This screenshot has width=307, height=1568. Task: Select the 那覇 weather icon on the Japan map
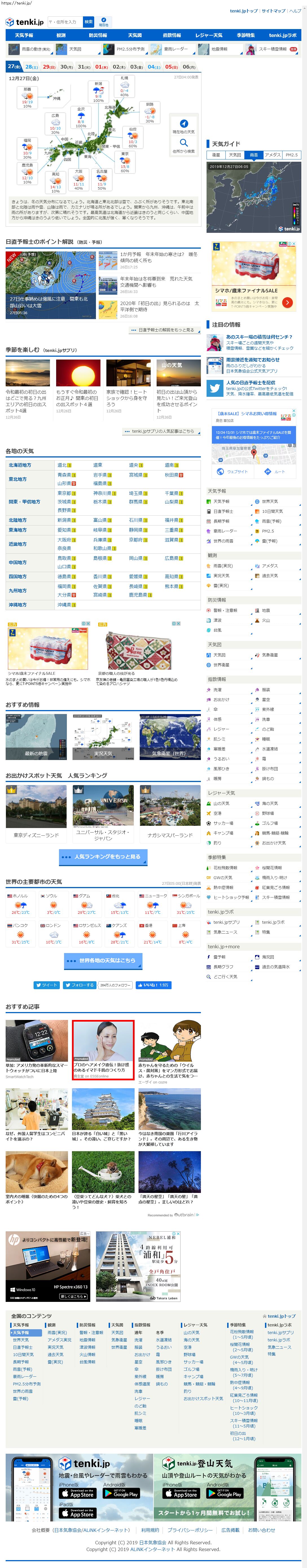click(27, 96)
